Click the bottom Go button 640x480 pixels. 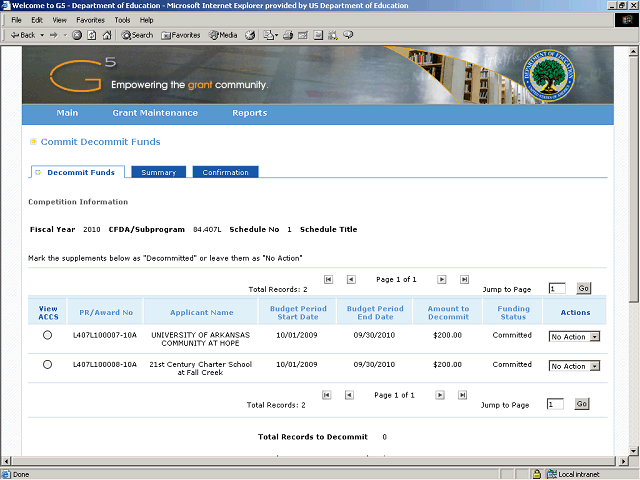[x=582, y=404]
